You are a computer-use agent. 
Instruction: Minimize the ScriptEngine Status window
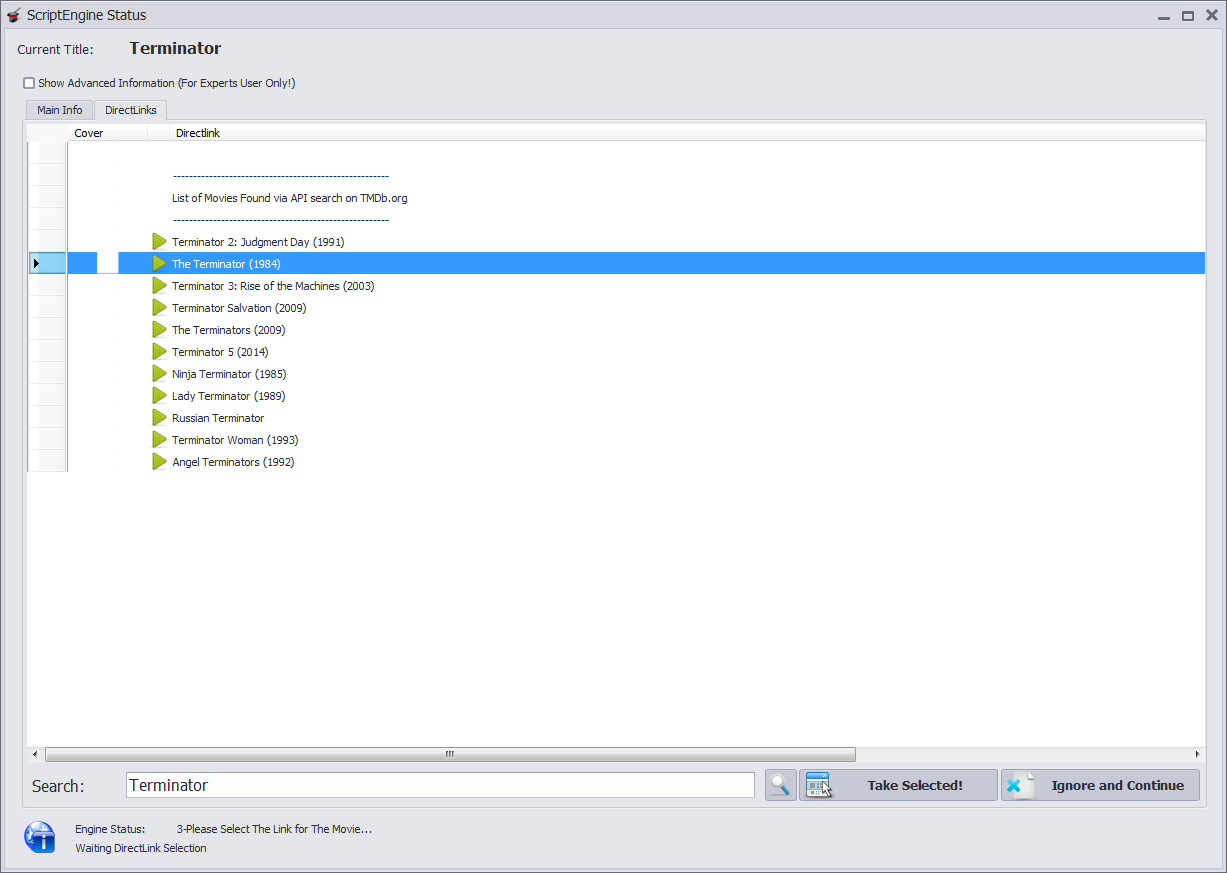(x=1164, y=16)
